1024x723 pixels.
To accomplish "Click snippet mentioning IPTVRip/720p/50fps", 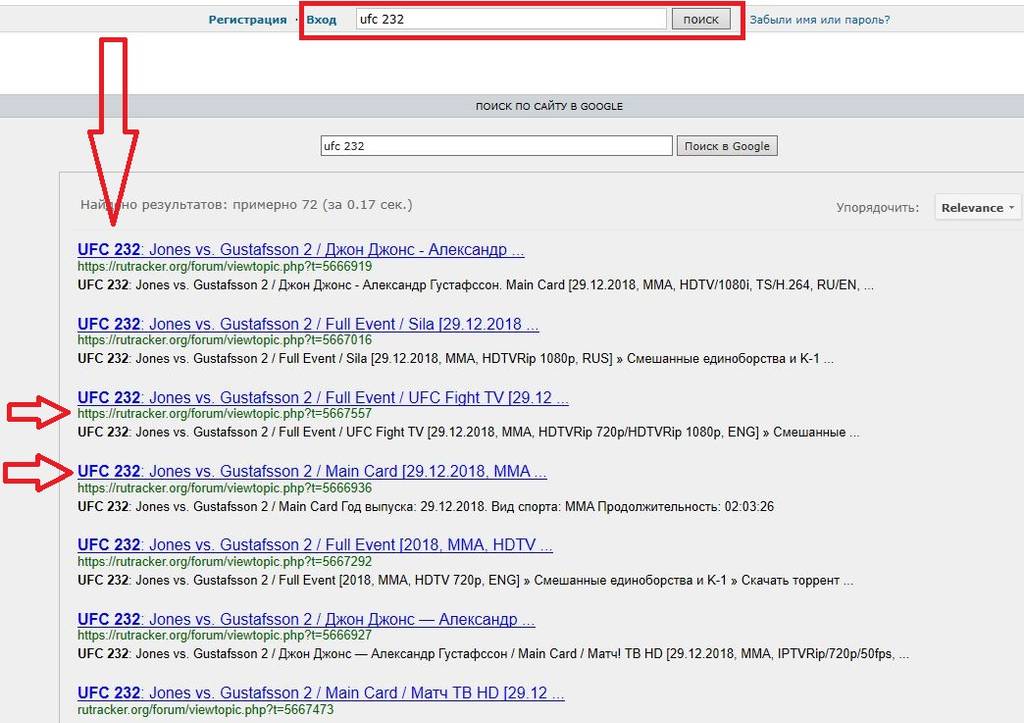I will point(493,654).
